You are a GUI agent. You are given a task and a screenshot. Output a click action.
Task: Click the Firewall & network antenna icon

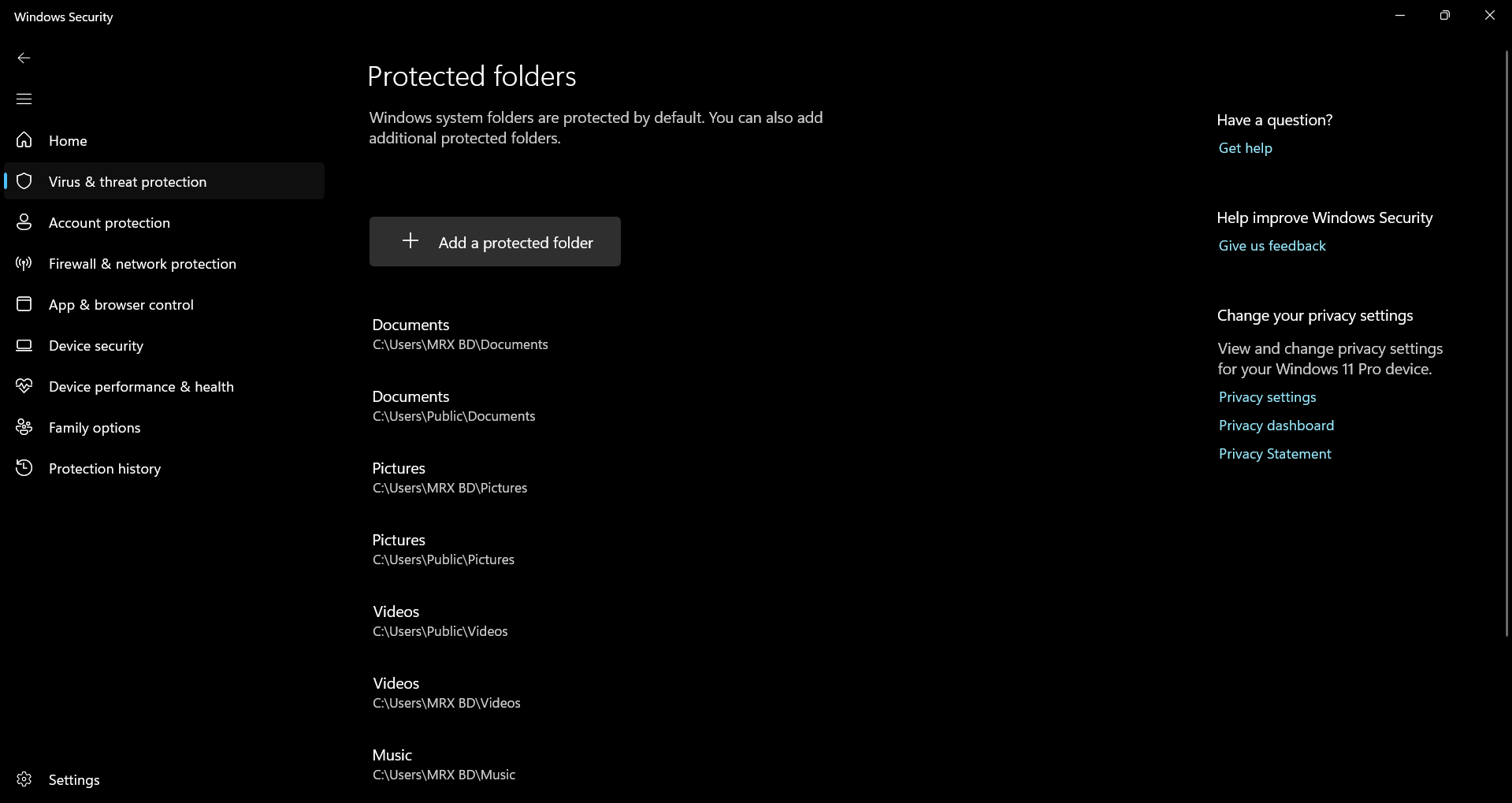(24, 263)
